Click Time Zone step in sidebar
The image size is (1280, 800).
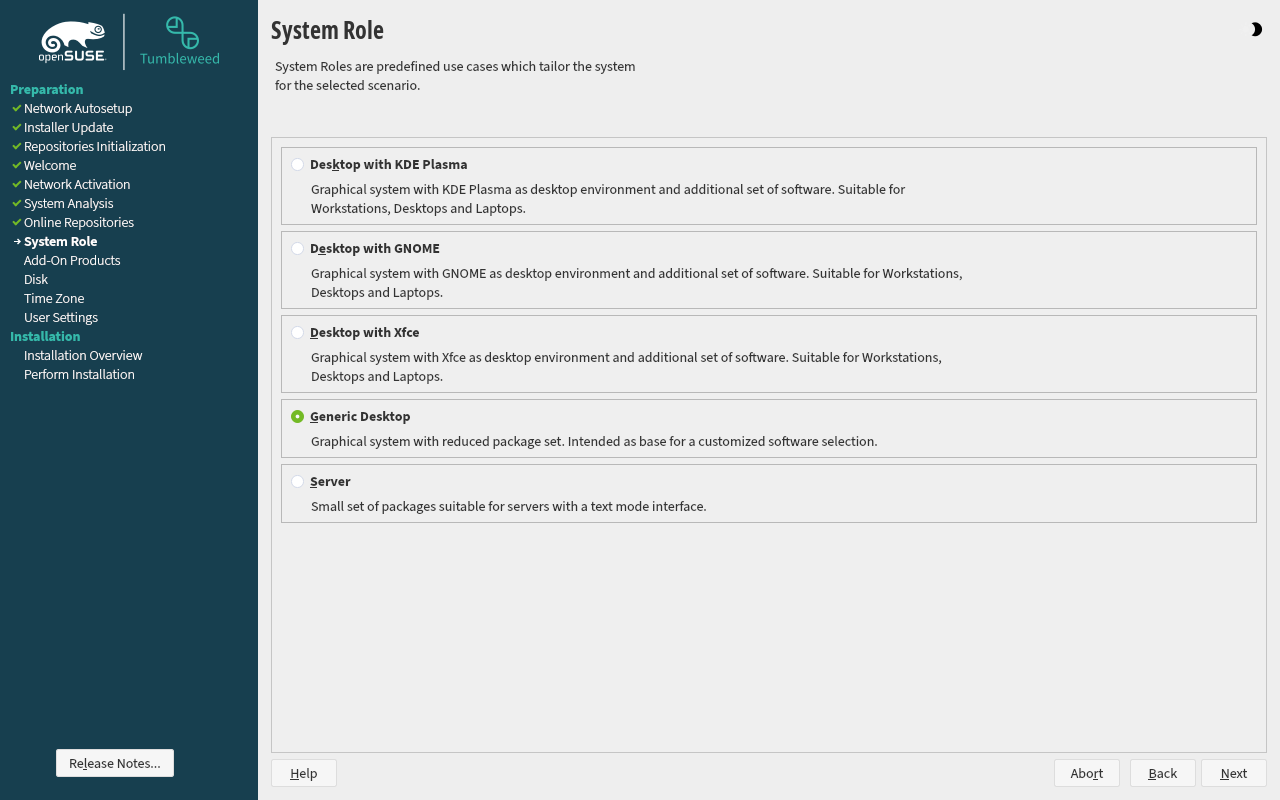(54, 298)
